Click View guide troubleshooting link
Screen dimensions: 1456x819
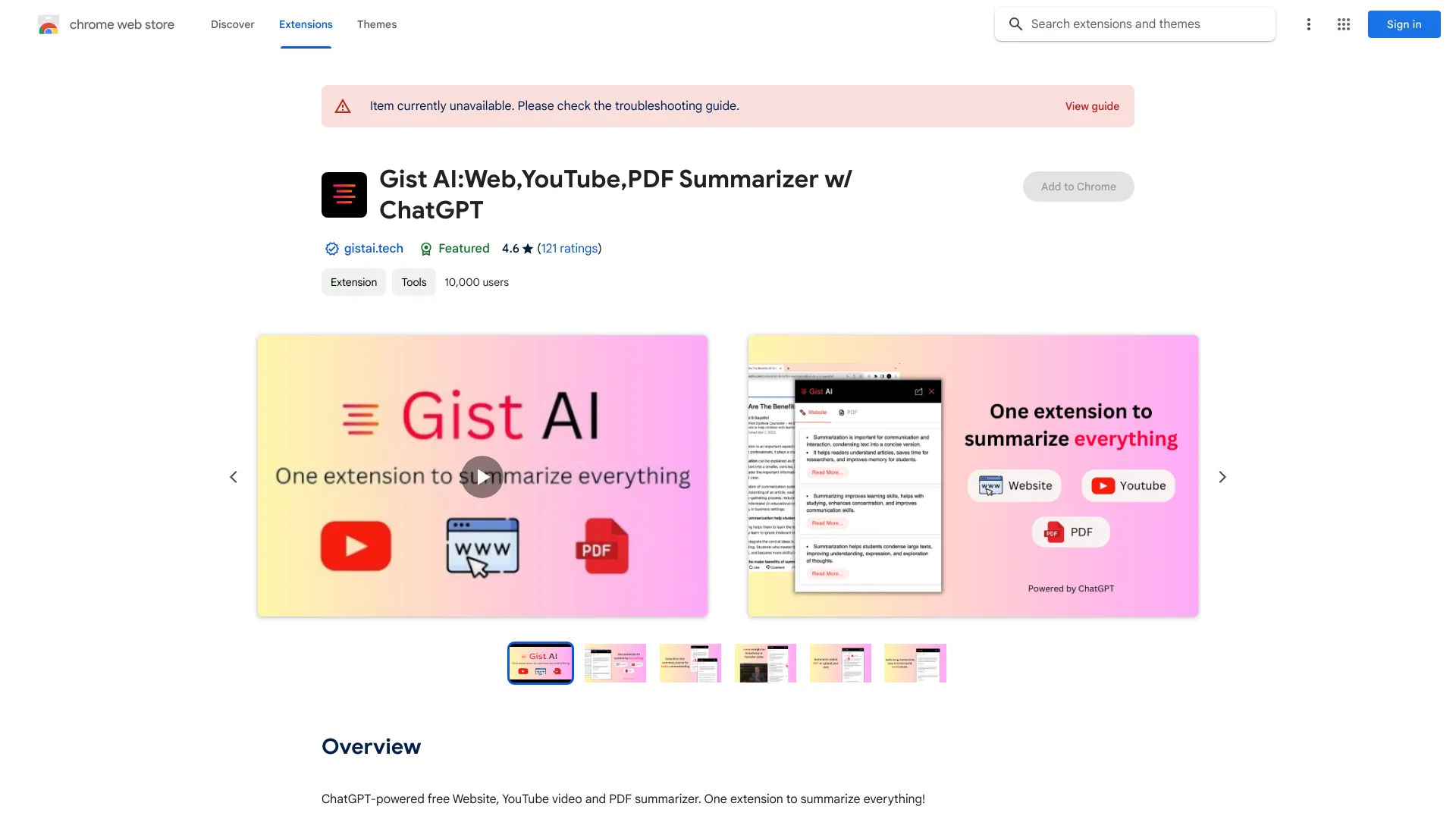coord(1091,106)
